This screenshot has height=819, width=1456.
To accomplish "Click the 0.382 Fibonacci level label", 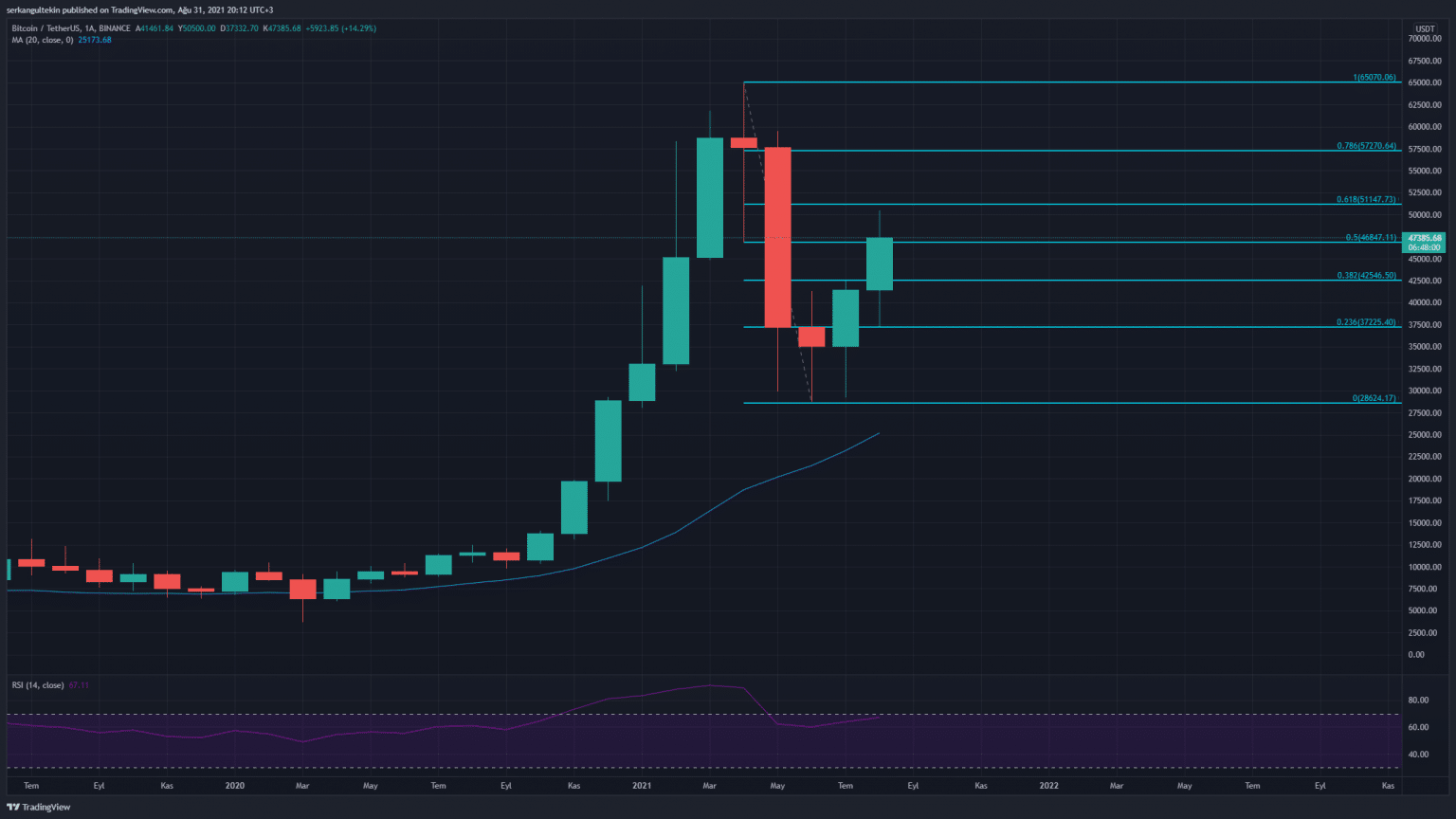I will coord(1365,276).
